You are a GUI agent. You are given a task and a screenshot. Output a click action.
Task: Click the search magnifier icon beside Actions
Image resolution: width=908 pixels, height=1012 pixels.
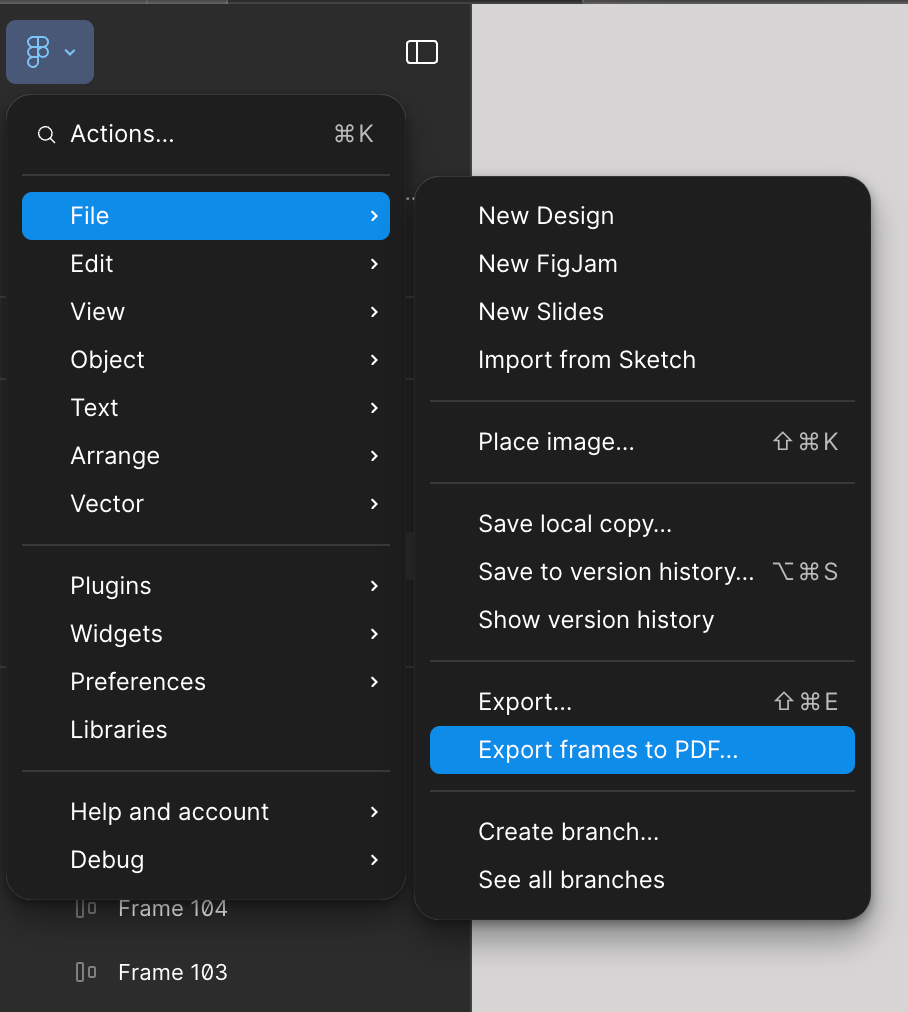[46, 134]
